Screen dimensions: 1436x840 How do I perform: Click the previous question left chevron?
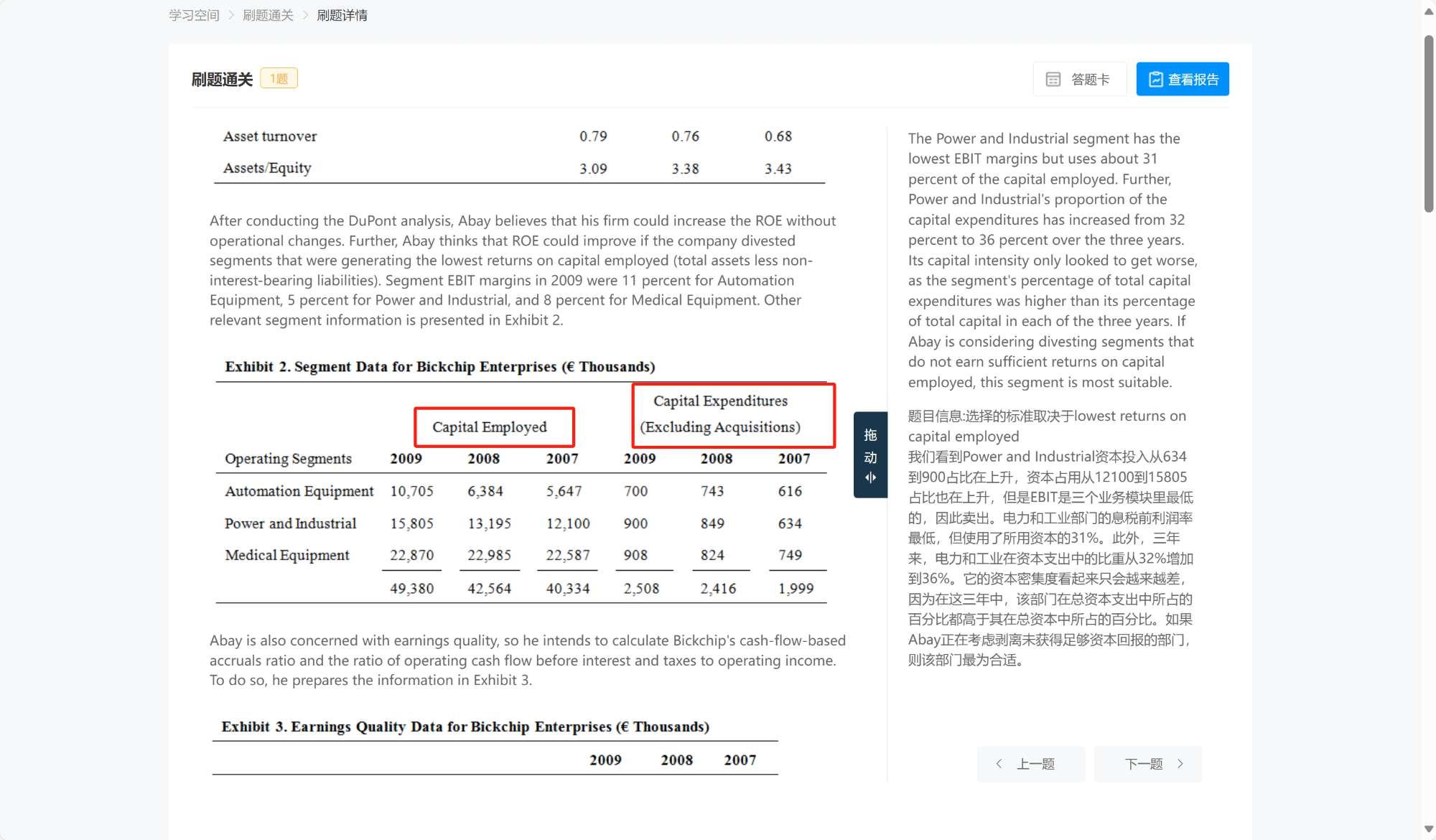[999, 764]
